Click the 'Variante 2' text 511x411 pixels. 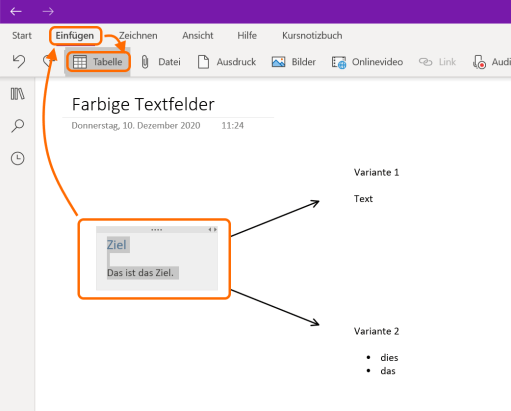[376, 331]
